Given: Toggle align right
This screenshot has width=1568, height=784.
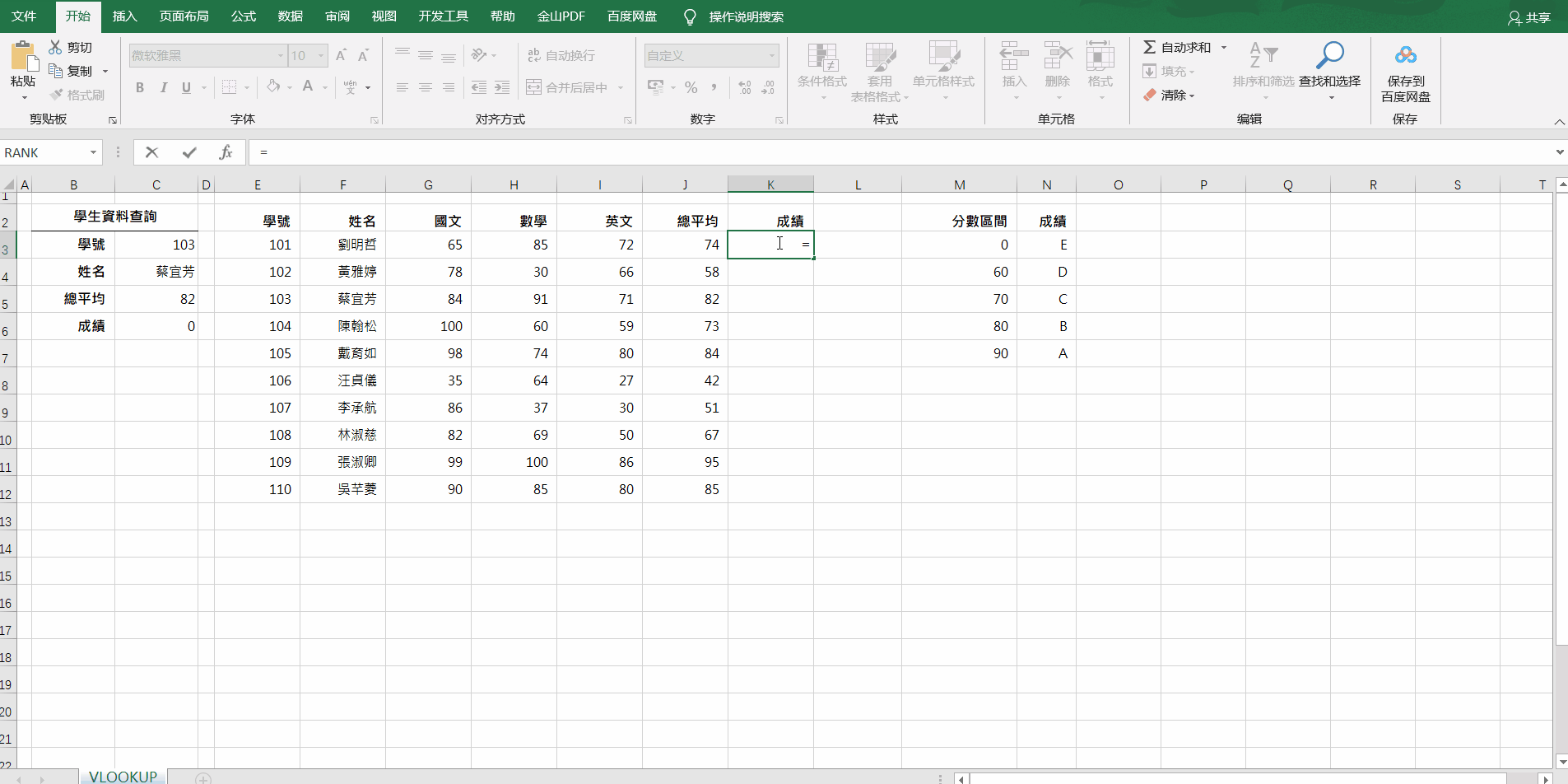Looking at the screenshot, I should coord(448,87).
